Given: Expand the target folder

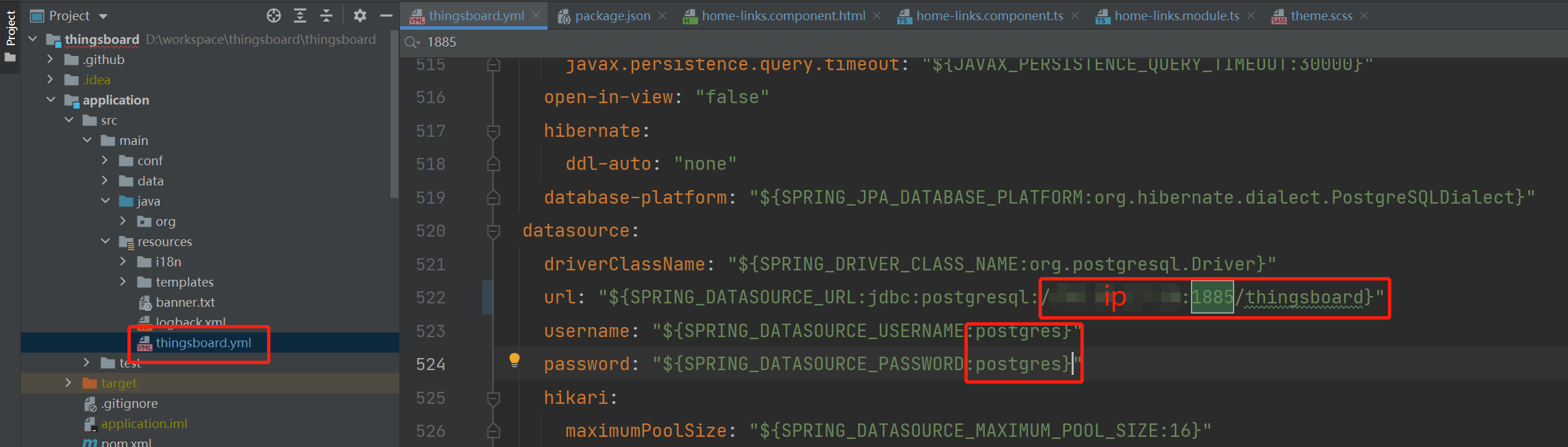Looking at the screenshot, I should [69, 383].
